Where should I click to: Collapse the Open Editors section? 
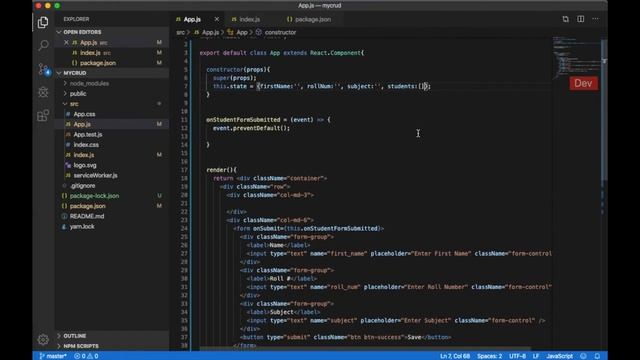coord(82,32)
